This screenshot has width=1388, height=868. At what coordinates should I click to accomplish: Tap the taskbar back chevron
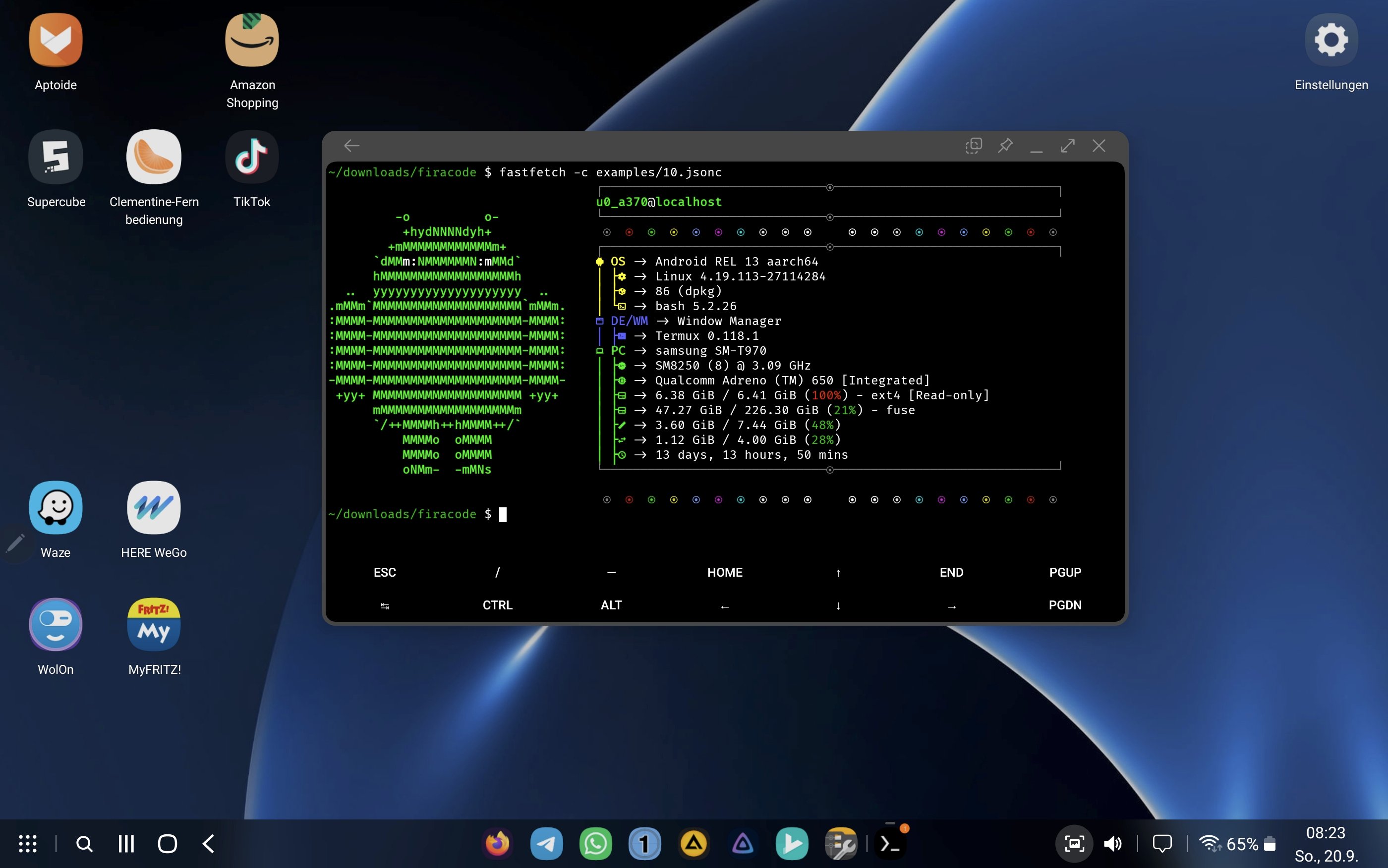point(209,843)
